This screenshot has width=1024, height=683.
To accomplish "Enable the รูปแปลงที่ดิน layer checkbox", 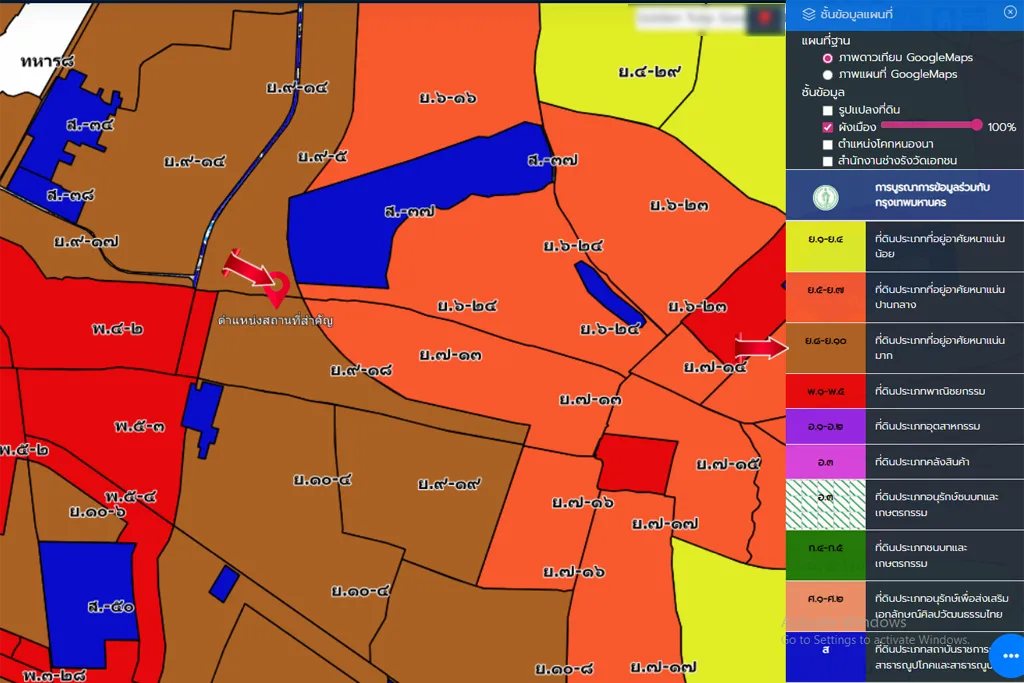I will 827,110.
